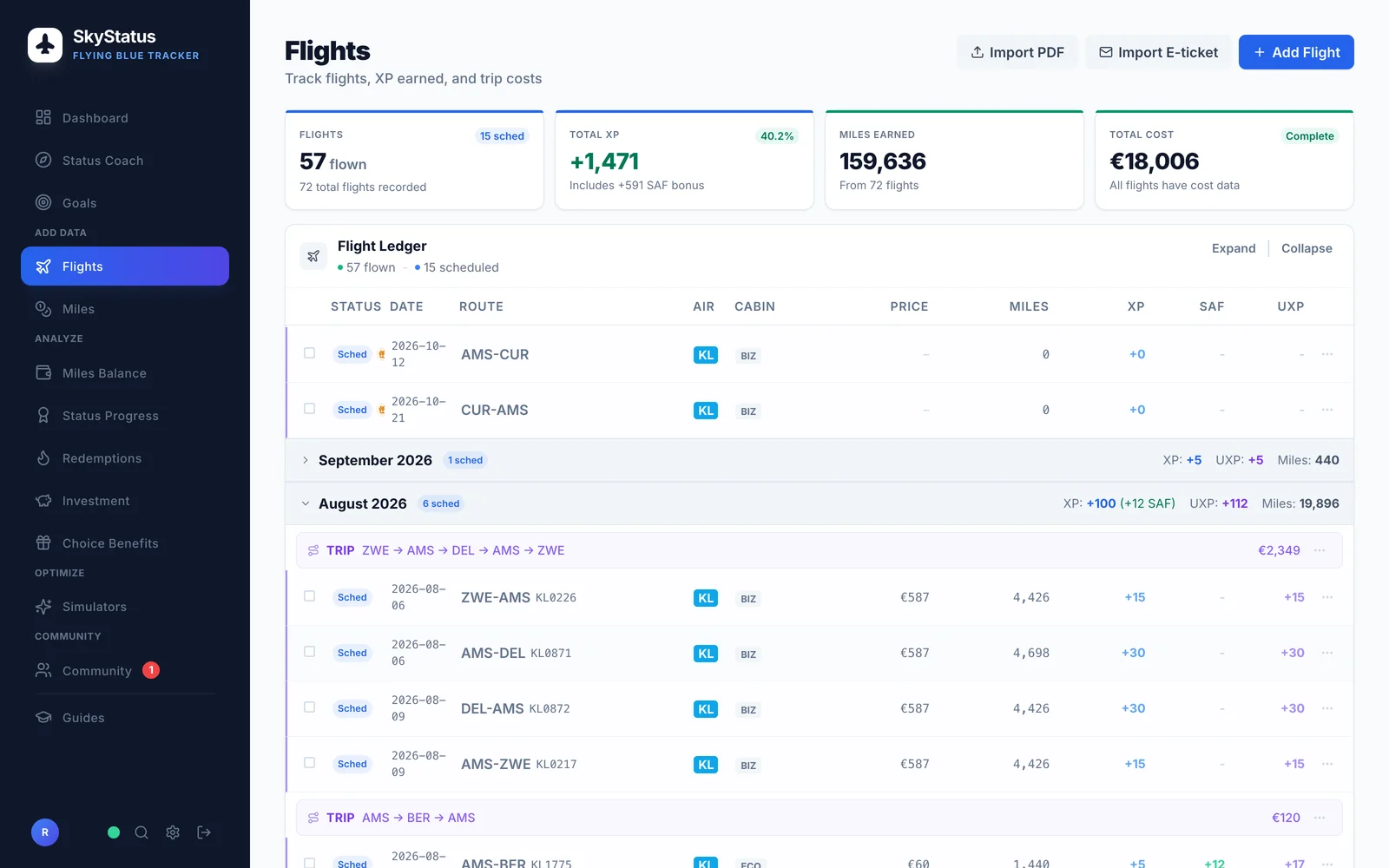
Task: Click the 6 sched badge for August
Action: pyautogui.click(x=441, y=503)
